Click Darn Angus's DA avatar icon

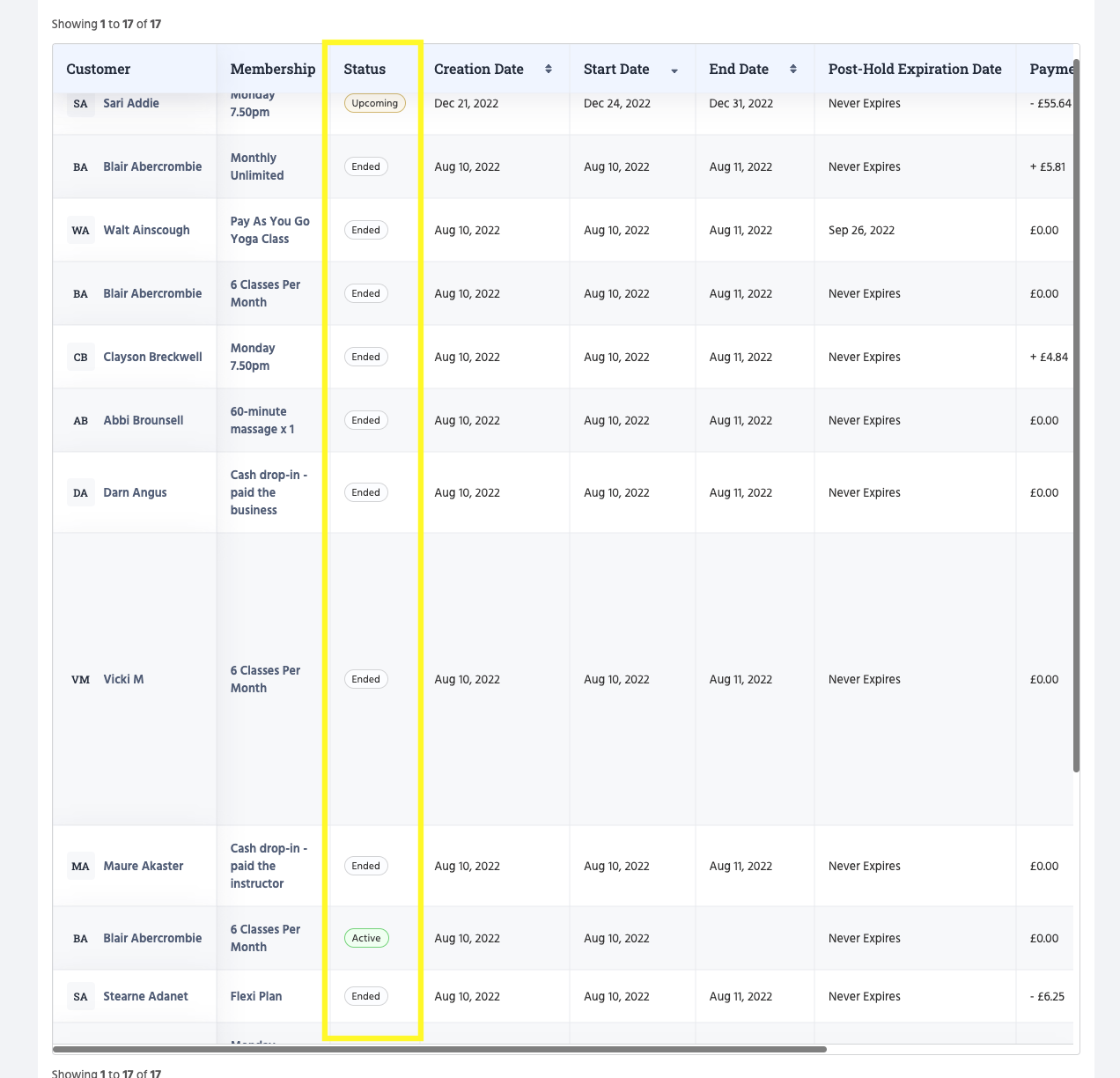80,492
